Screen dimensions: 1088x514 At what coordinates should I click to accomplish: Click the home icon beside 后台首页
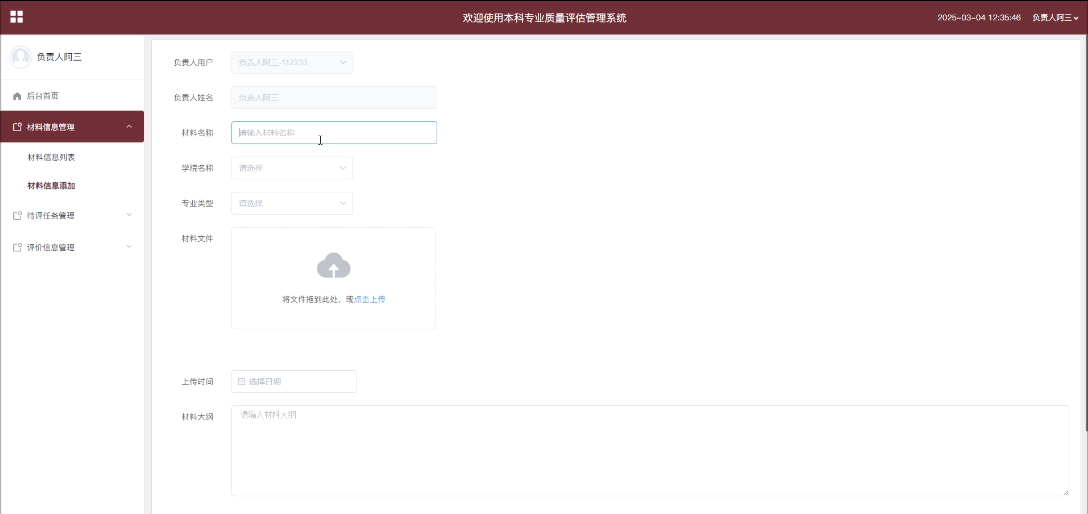coord(17,96)
